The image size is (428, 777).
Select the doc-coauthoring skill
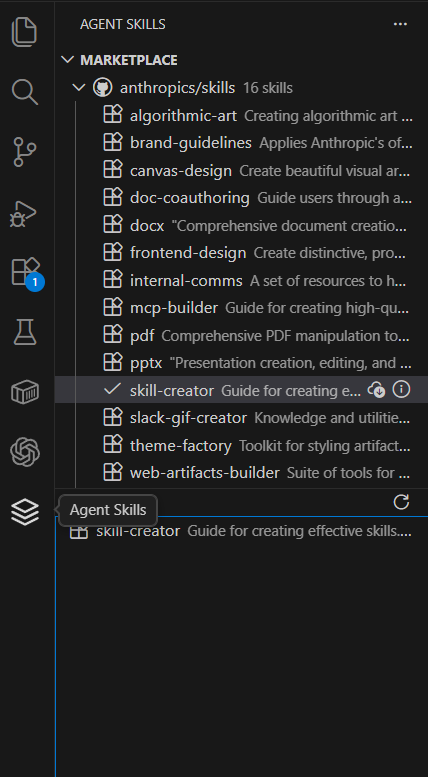[x=241, y=198]
